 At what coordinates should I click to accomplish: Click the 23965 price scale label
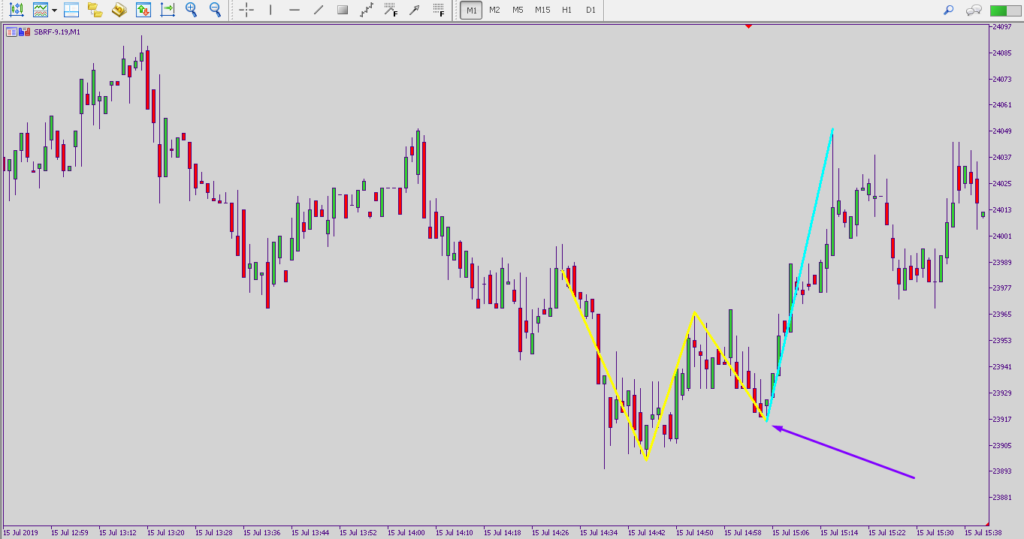1002,314
